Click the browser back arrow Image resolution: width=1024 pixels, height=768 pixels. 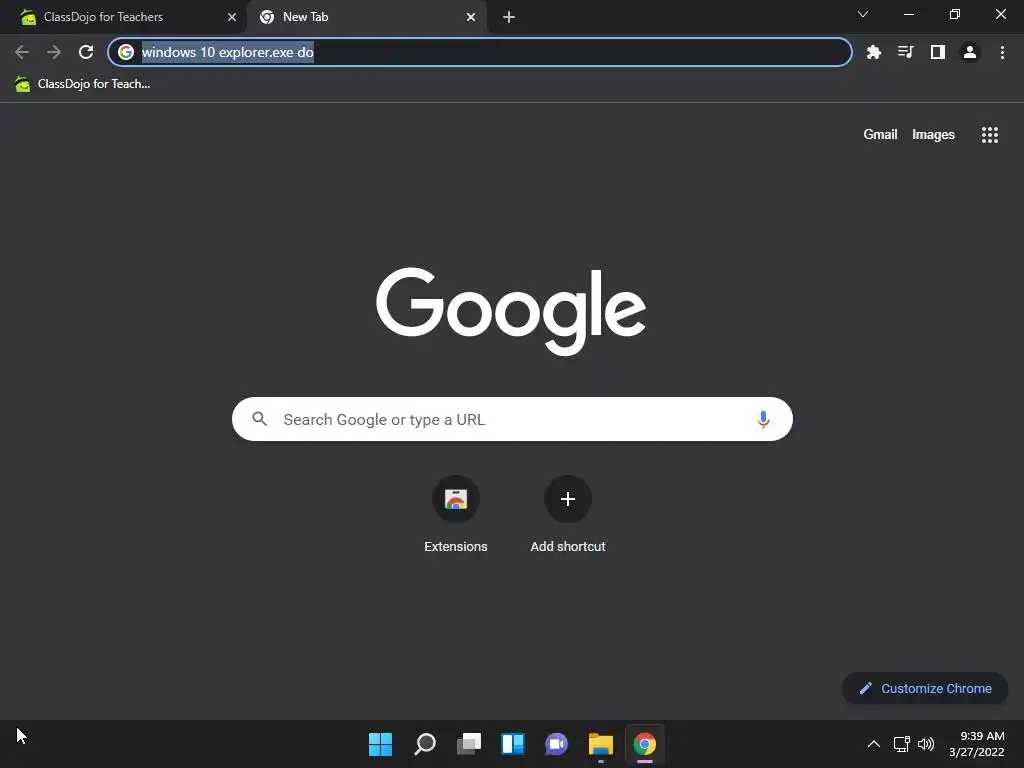tap(22, 52)
